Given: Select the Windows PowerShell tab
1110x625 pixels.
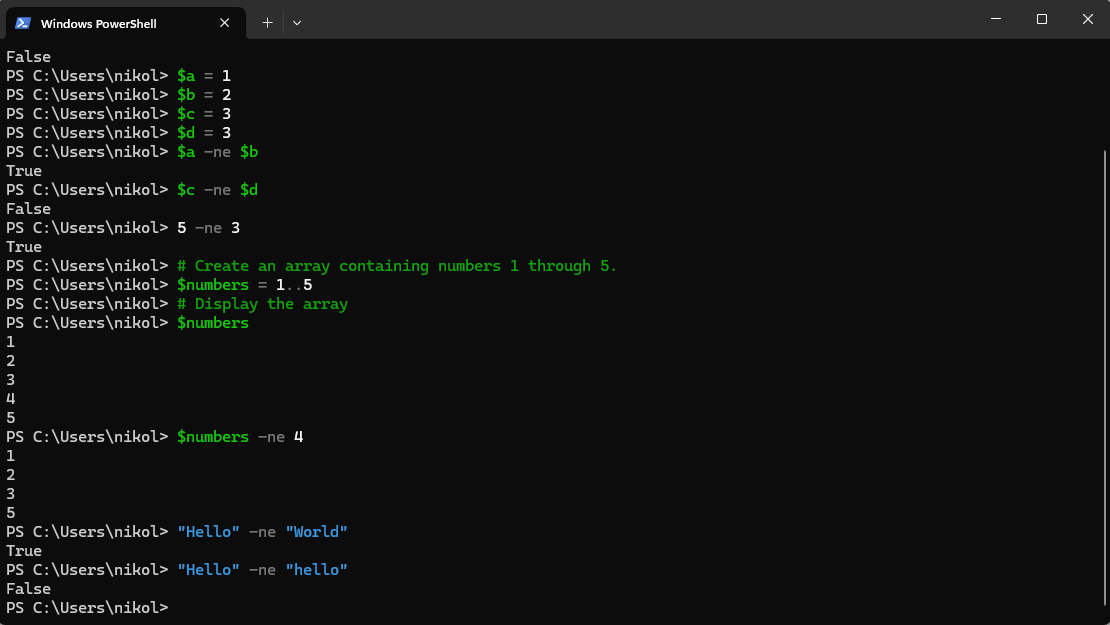Looking at the screenshot, I should click(126, 23).
